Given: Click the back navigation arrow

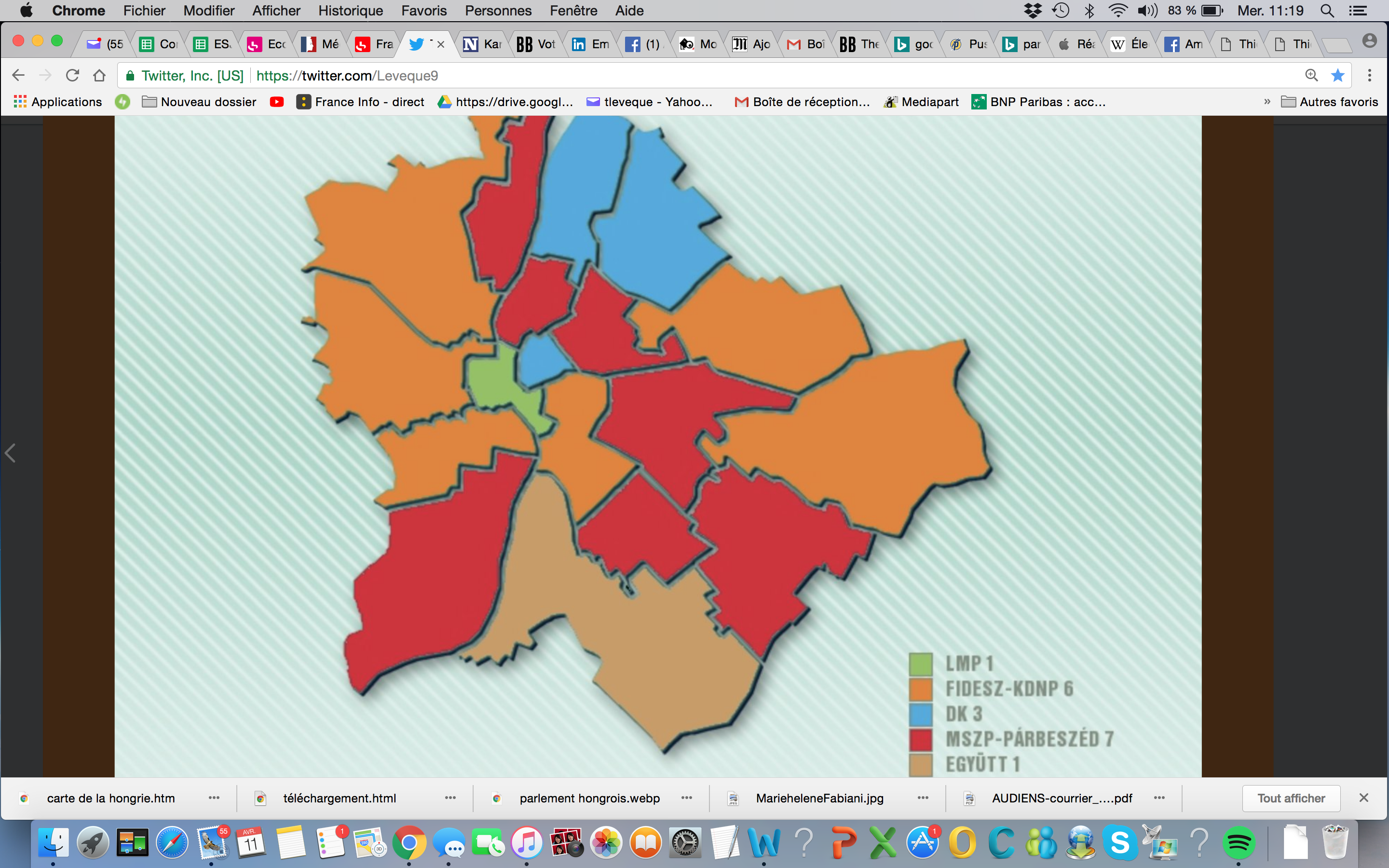Looking at the screenshot, I should [x=18, y=75].
